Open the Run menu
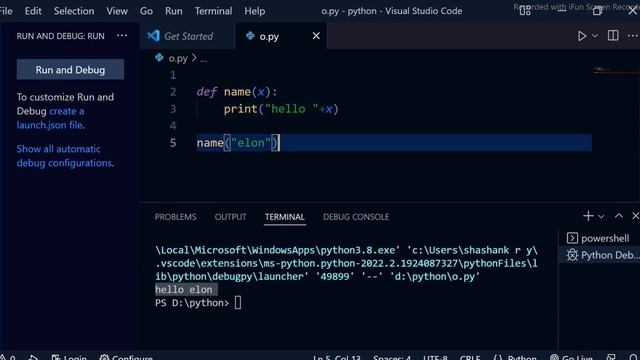The width and height of the screenshot is (640, 360). pyautogui.click(x=173, y=11)
